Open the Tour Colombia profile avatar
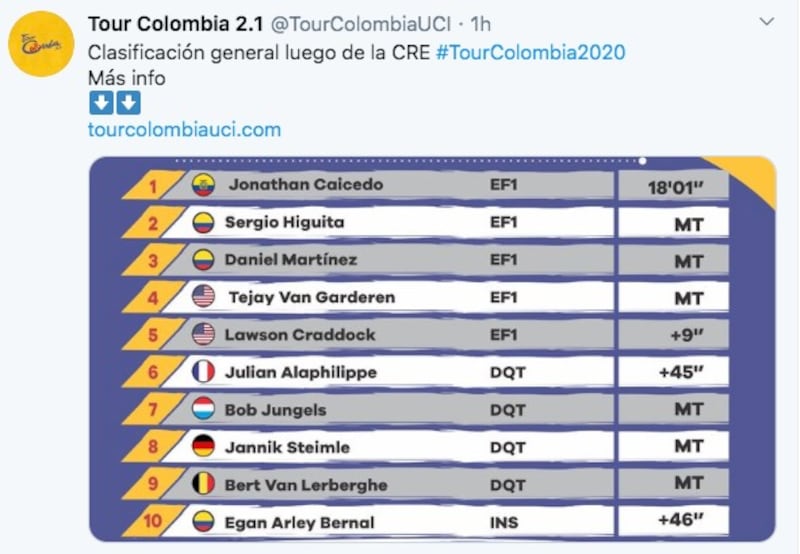The height and width of the screenshot is (554, 800). (x=41, y=44)
